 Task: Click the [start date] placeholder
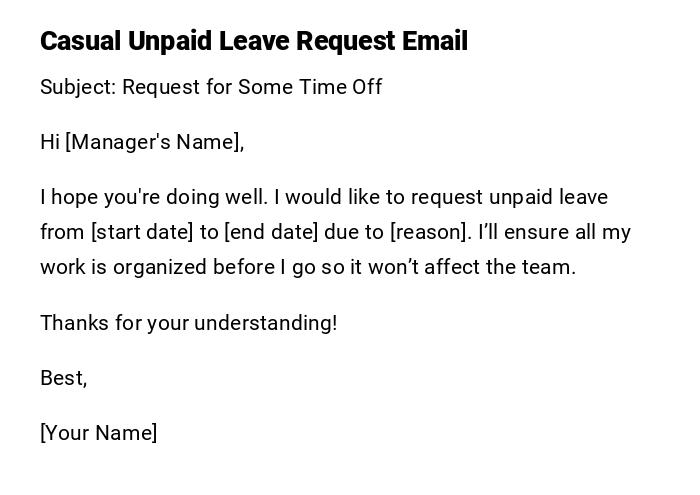click(142, 232)
